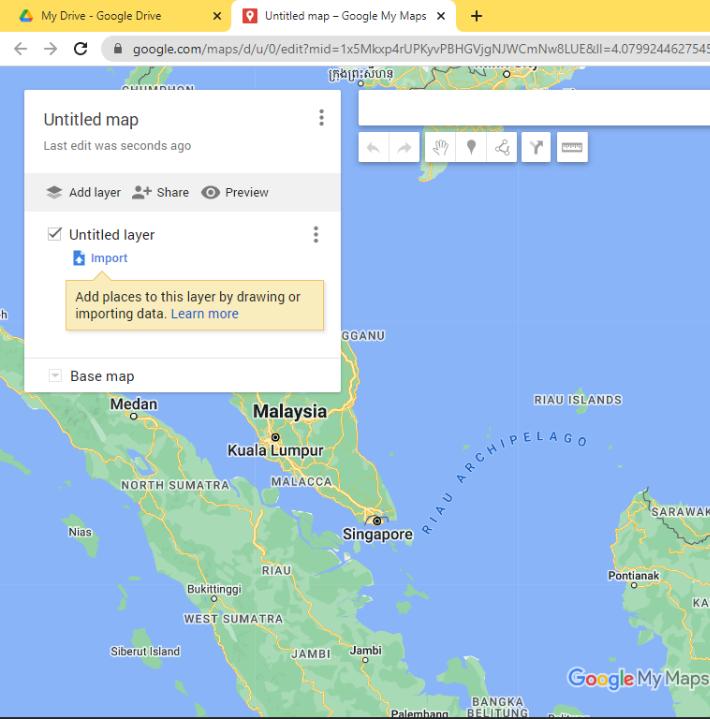Click the browser forward arrow

[x=50, y=49]
